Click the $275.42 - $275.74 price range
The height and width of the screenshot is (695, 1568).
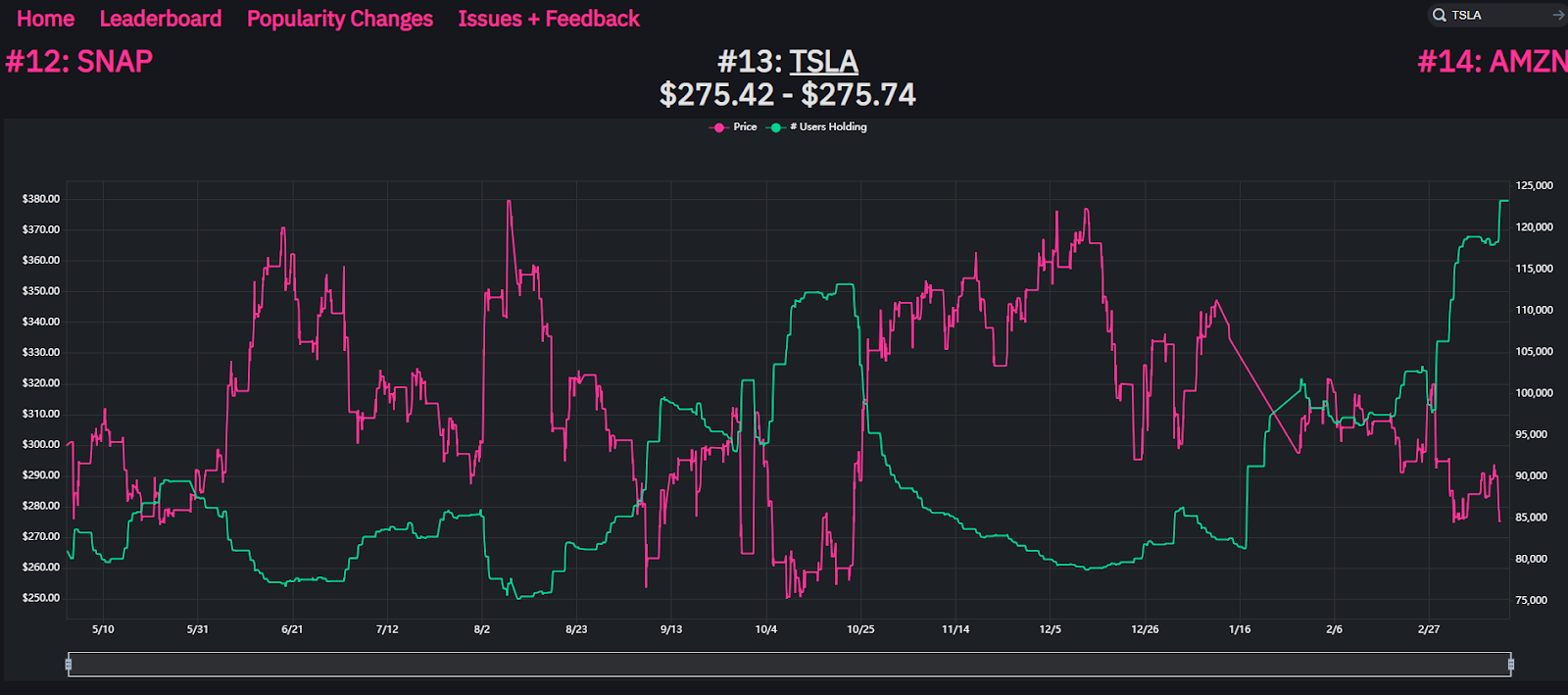tap(788, 94)
